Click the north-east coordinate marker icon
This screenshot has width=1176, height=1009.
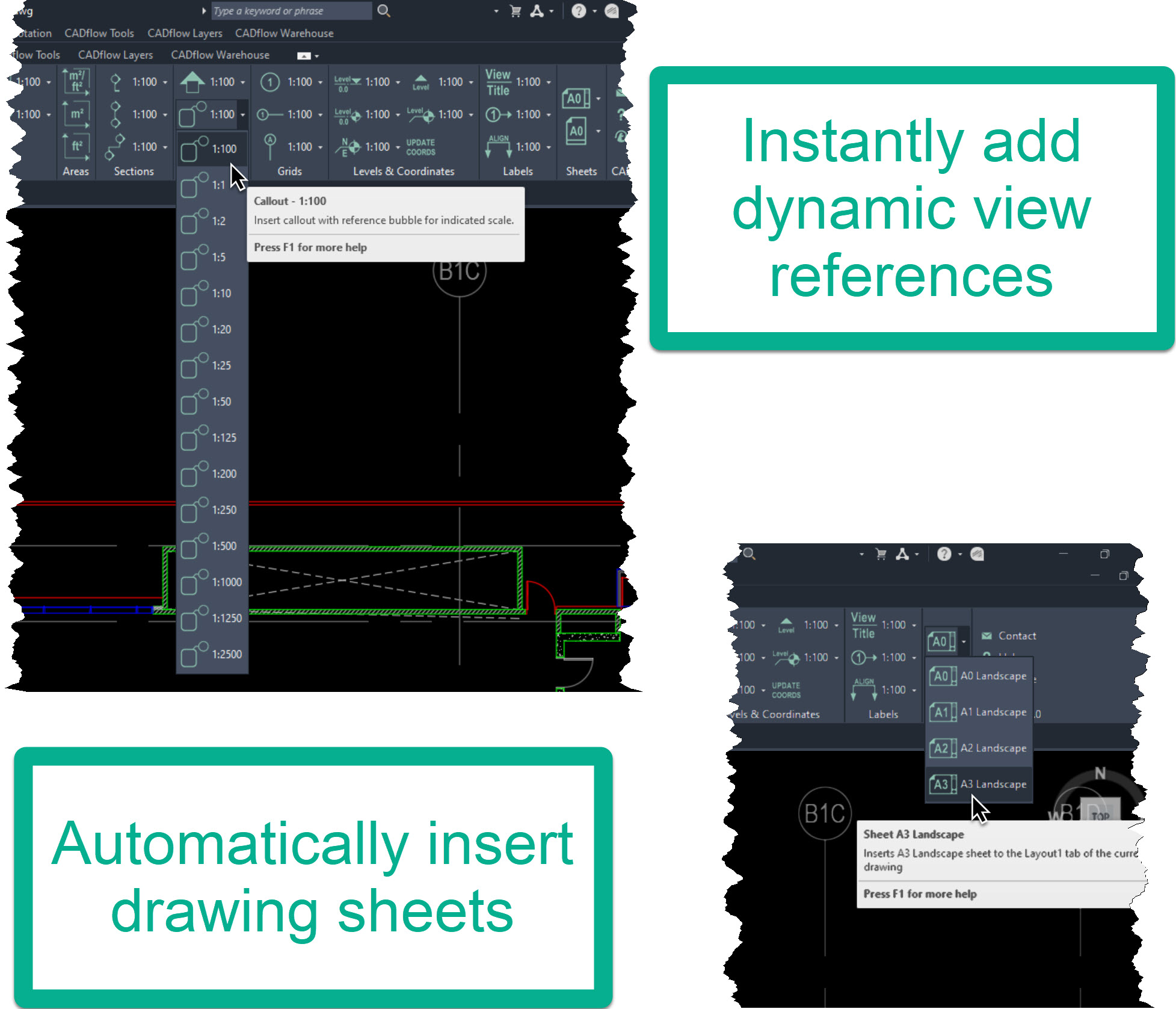point(348,147)
